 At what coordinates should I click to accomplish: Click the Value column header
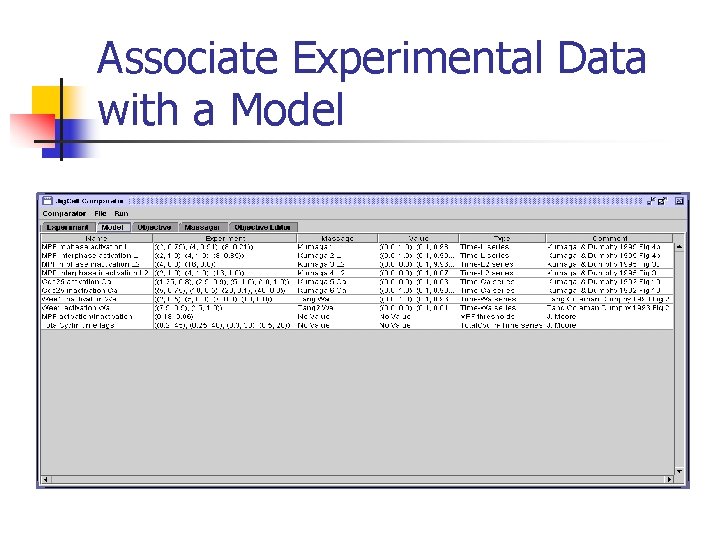click(418, 238)
